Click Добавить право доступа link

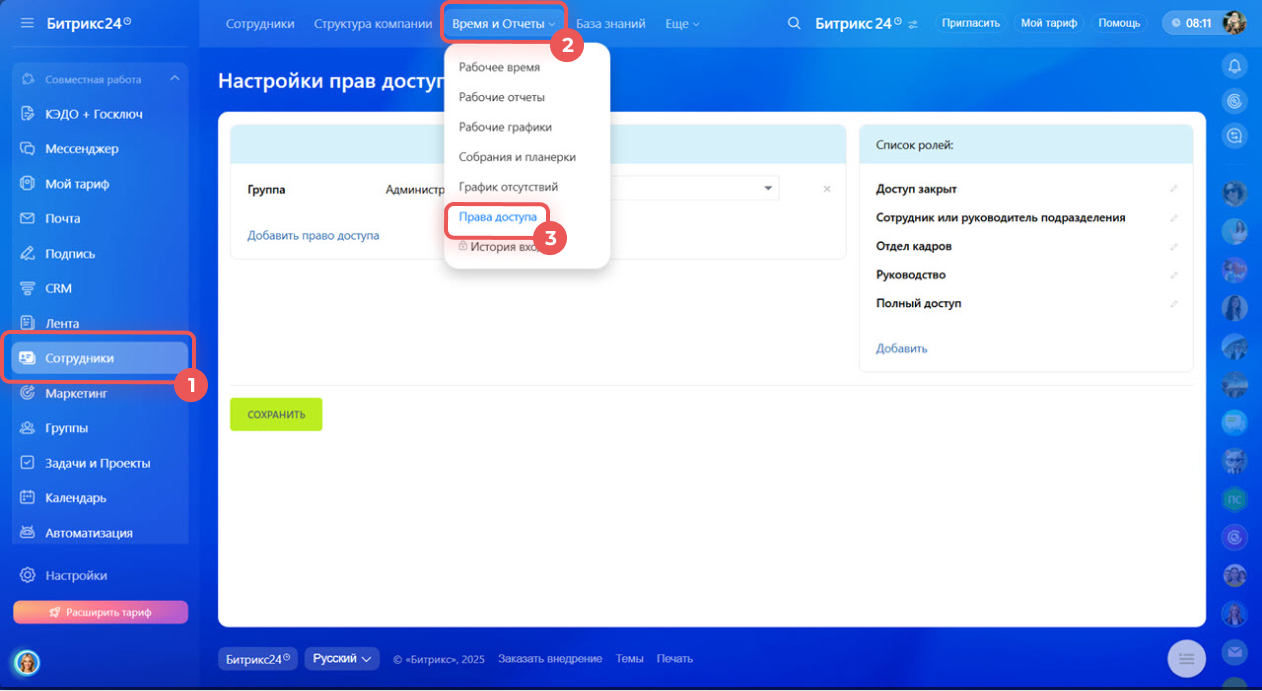pos(313,236)
